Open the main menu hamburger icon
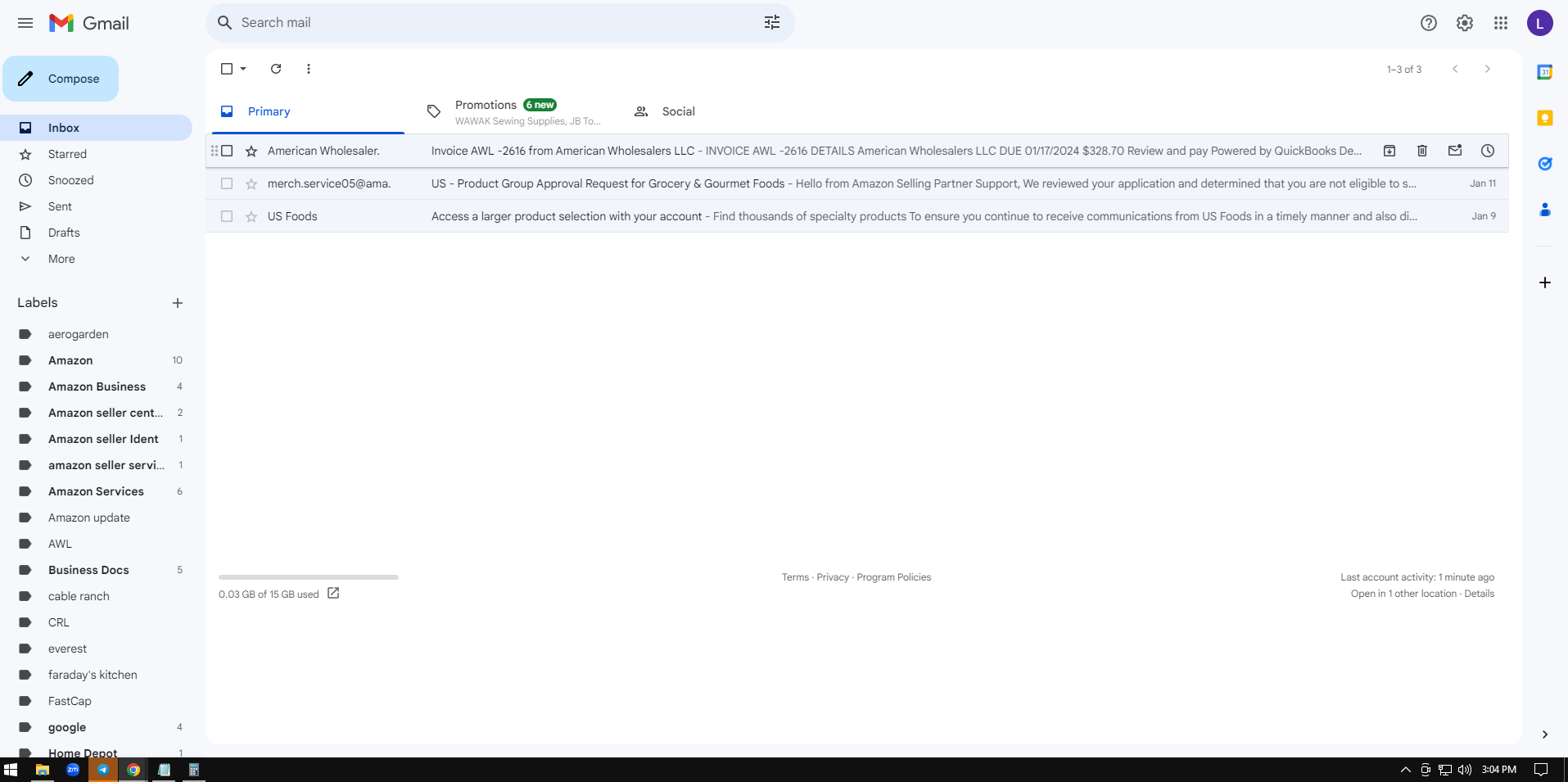1568x782 pixels. [25, 23]
